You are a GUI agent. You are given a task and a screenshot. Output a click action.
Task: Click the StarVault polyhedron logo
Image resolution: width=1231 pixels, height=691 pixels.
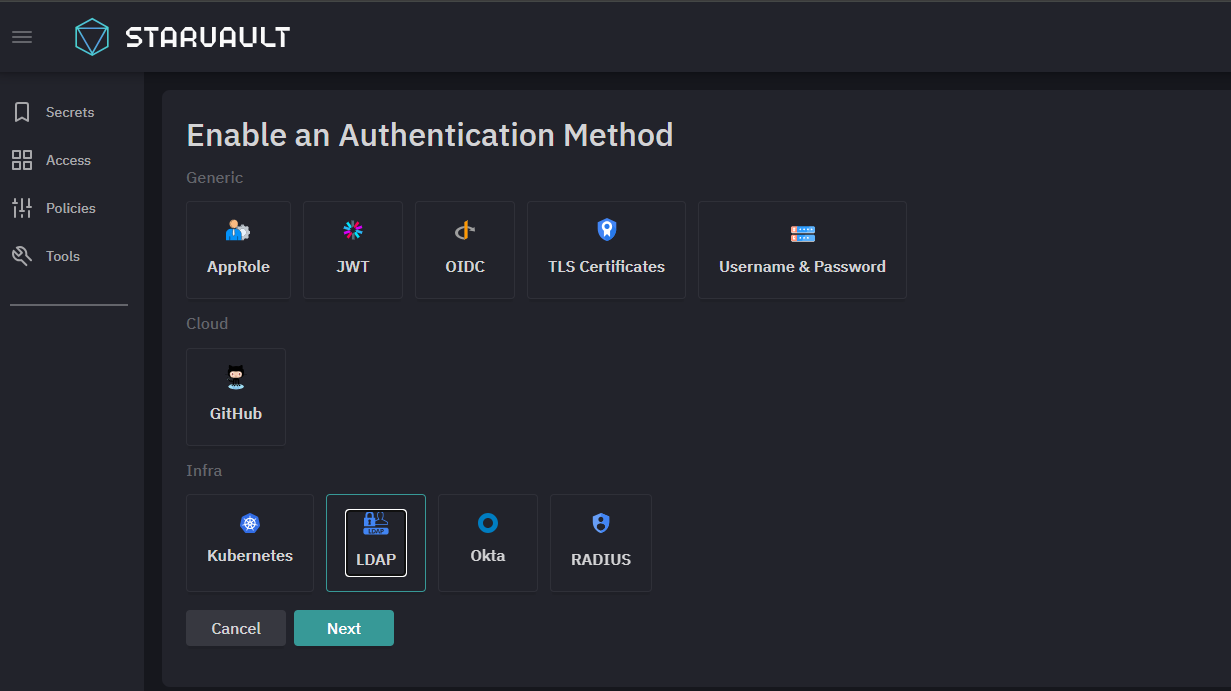click(x=92, y=37)
